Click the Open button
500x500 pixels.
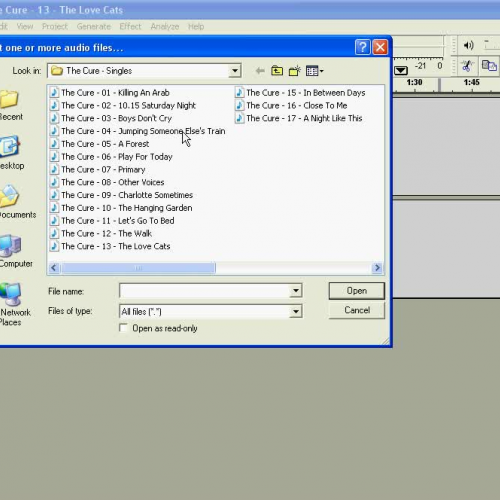coord(356,291)
